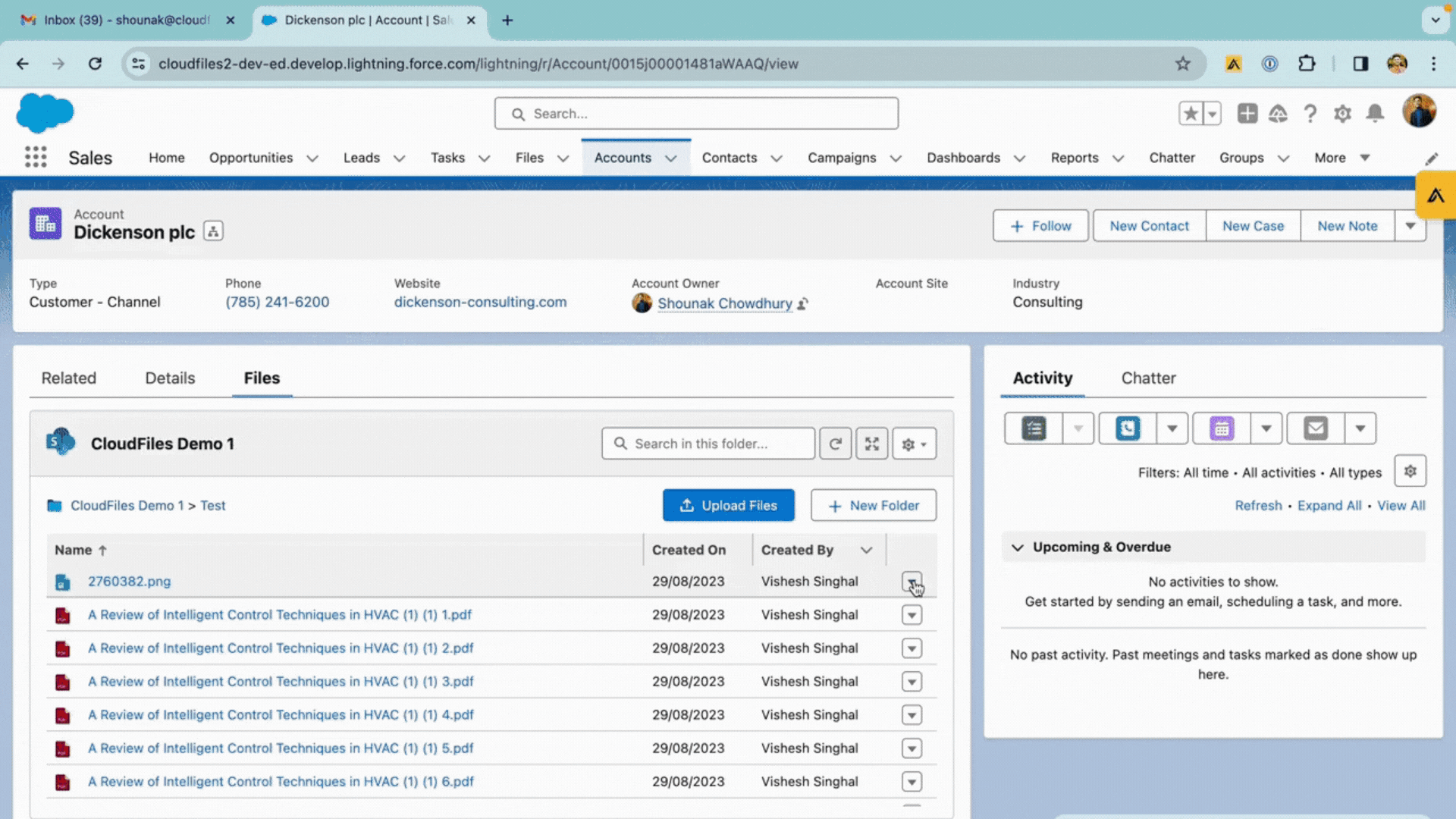Switch to the Chatter tab
The height and width of the screenshot is (819, 1456).
pos(1148,378)
